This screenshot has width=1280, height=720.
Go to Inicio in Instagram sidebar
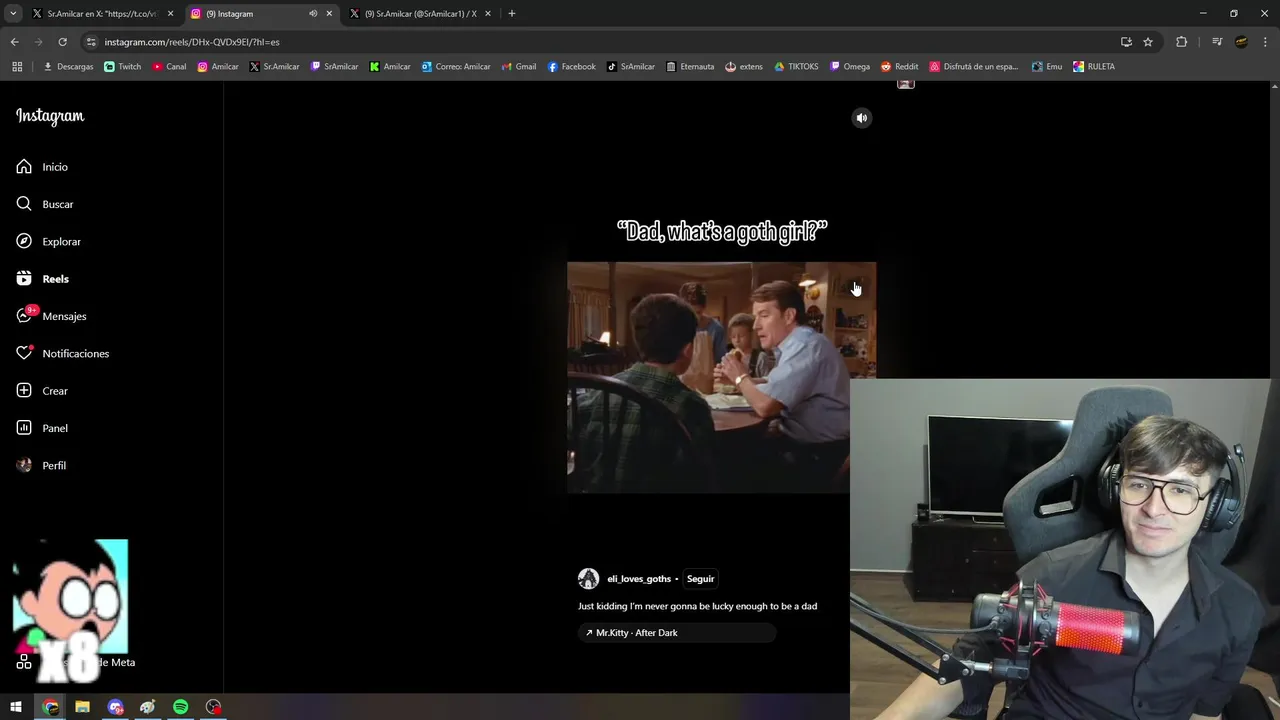tap(42, 167)
